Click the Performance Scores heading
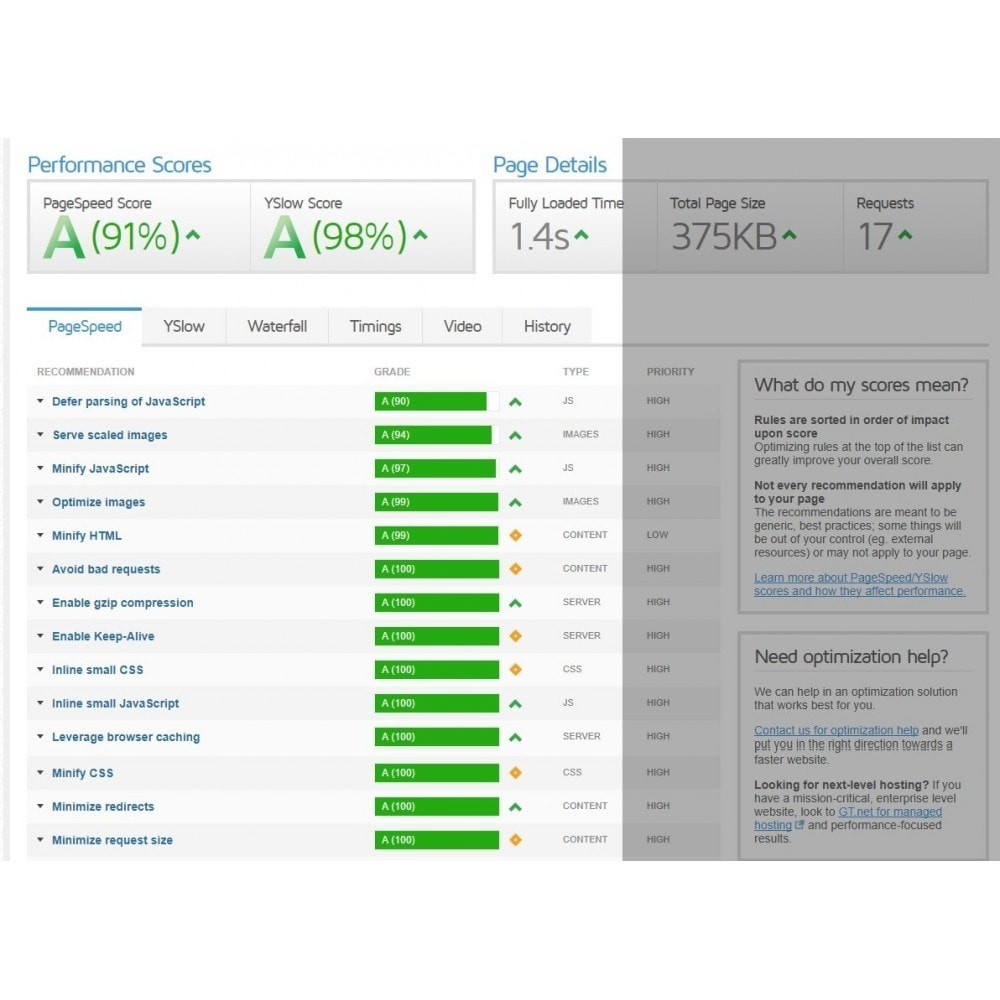Screen dimensions: 1000x1000 tap(119, 165)
